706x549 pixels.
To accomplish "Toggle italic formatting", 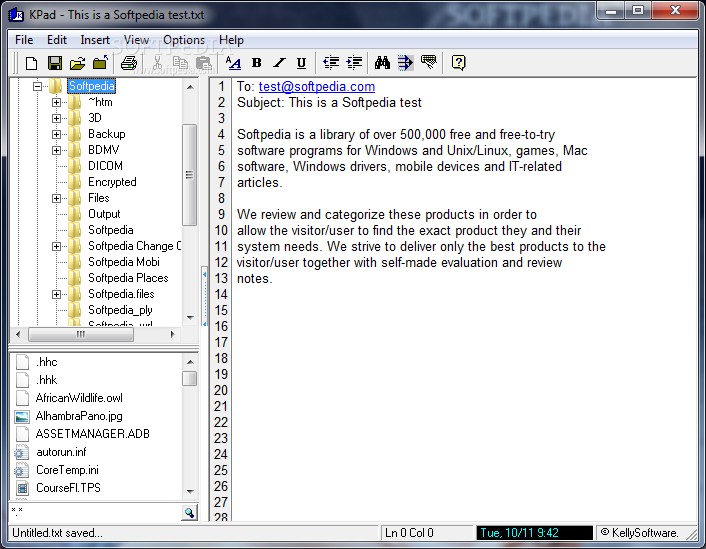I will (x=279, y=63).
